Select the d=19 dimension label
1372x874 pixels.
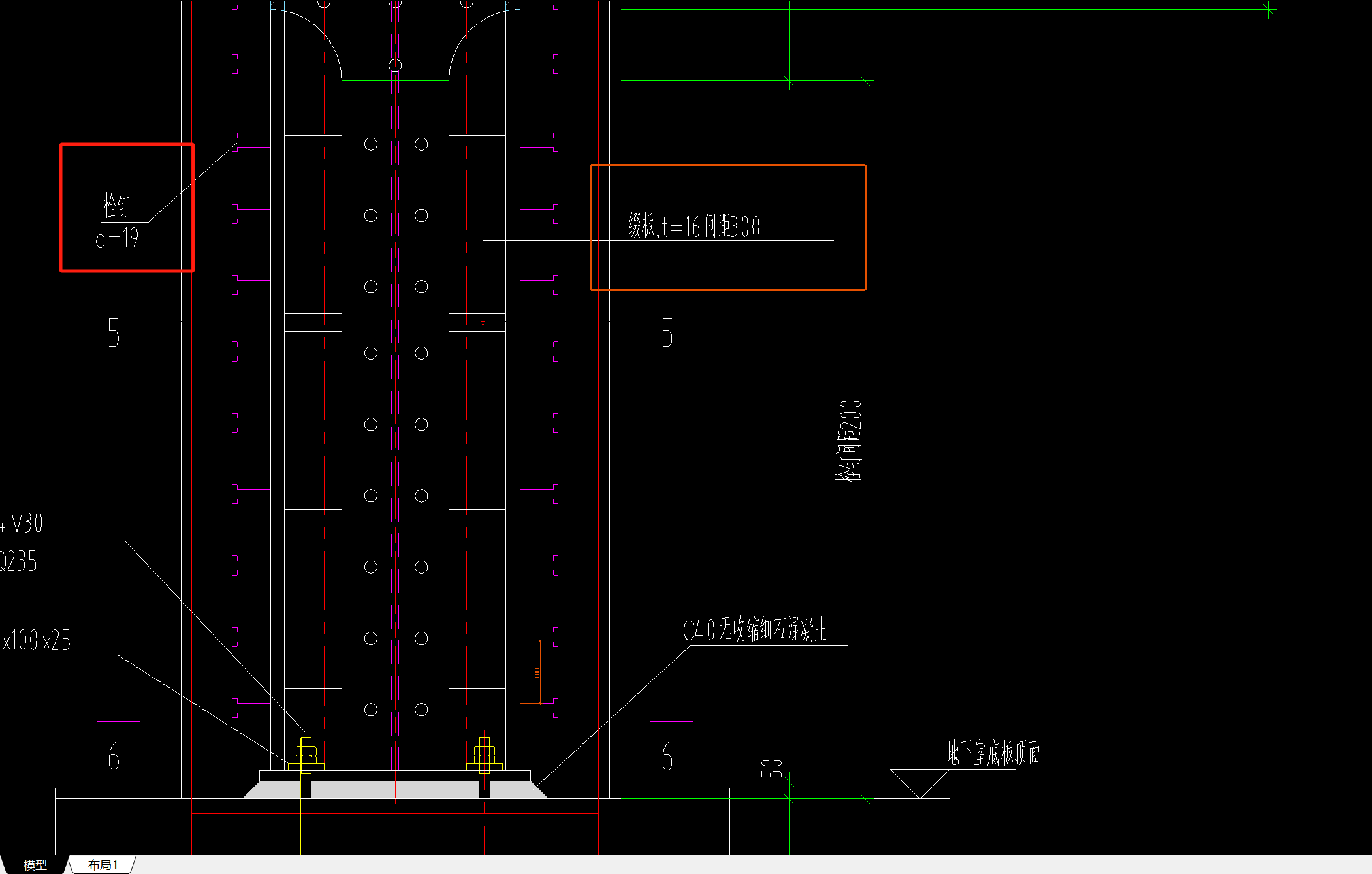tap(117, 238)
